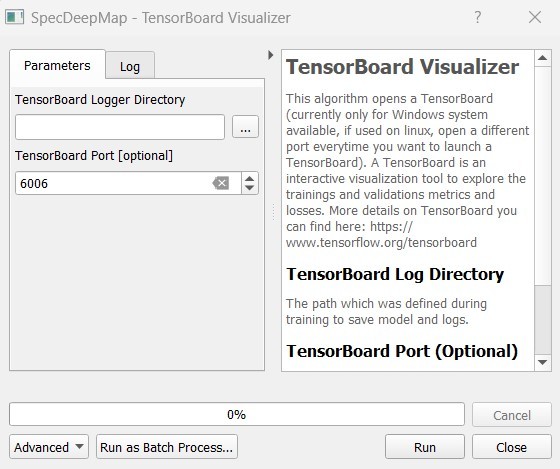Decrease the port with the down arrow
This screenshot has height=469, width=560.
click(250, 188)
